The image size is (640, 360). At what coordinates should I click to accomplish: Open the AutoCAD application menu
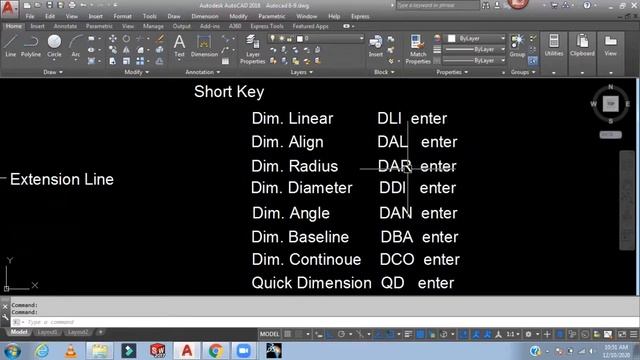click(9, 8)
